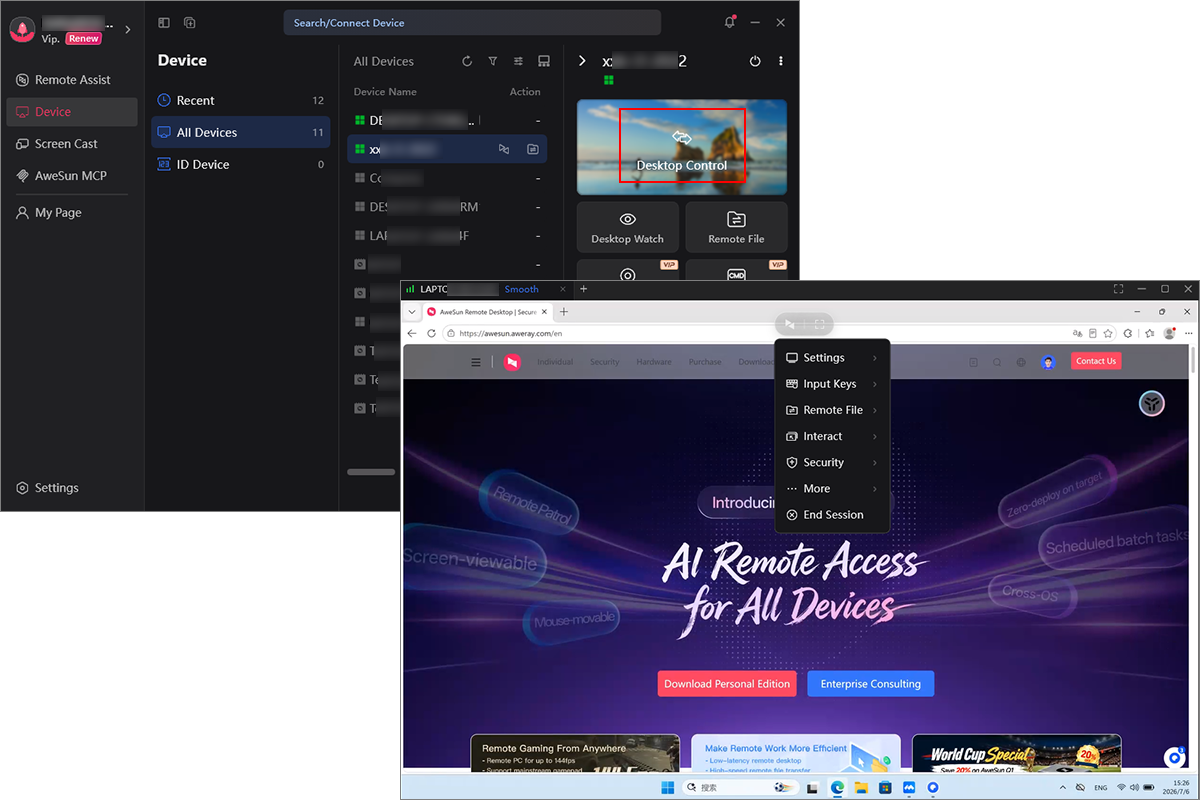The height and width of the screenshot is (800, 1200).
Task: Collapse the device detail panel chevron
Action: [582, 61]
